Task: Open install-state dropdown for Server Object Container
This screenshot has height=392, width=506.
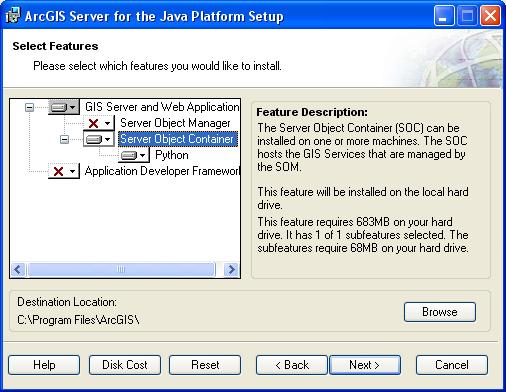Action: pyautogui.click(x=99, y=139)
